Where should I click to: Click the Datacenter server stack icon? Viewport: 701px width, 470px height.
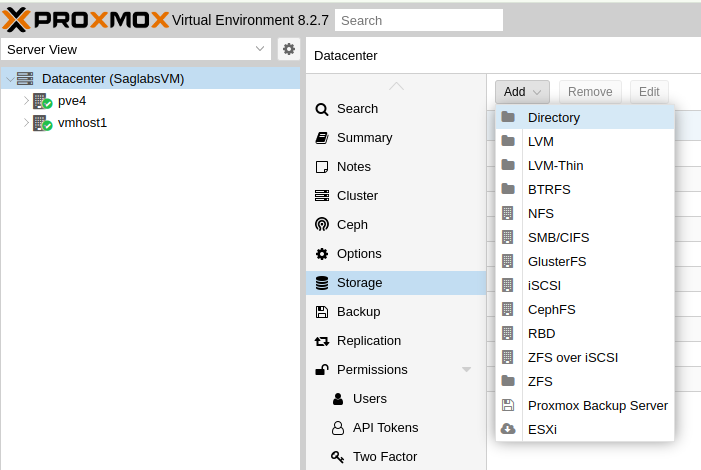25,79
